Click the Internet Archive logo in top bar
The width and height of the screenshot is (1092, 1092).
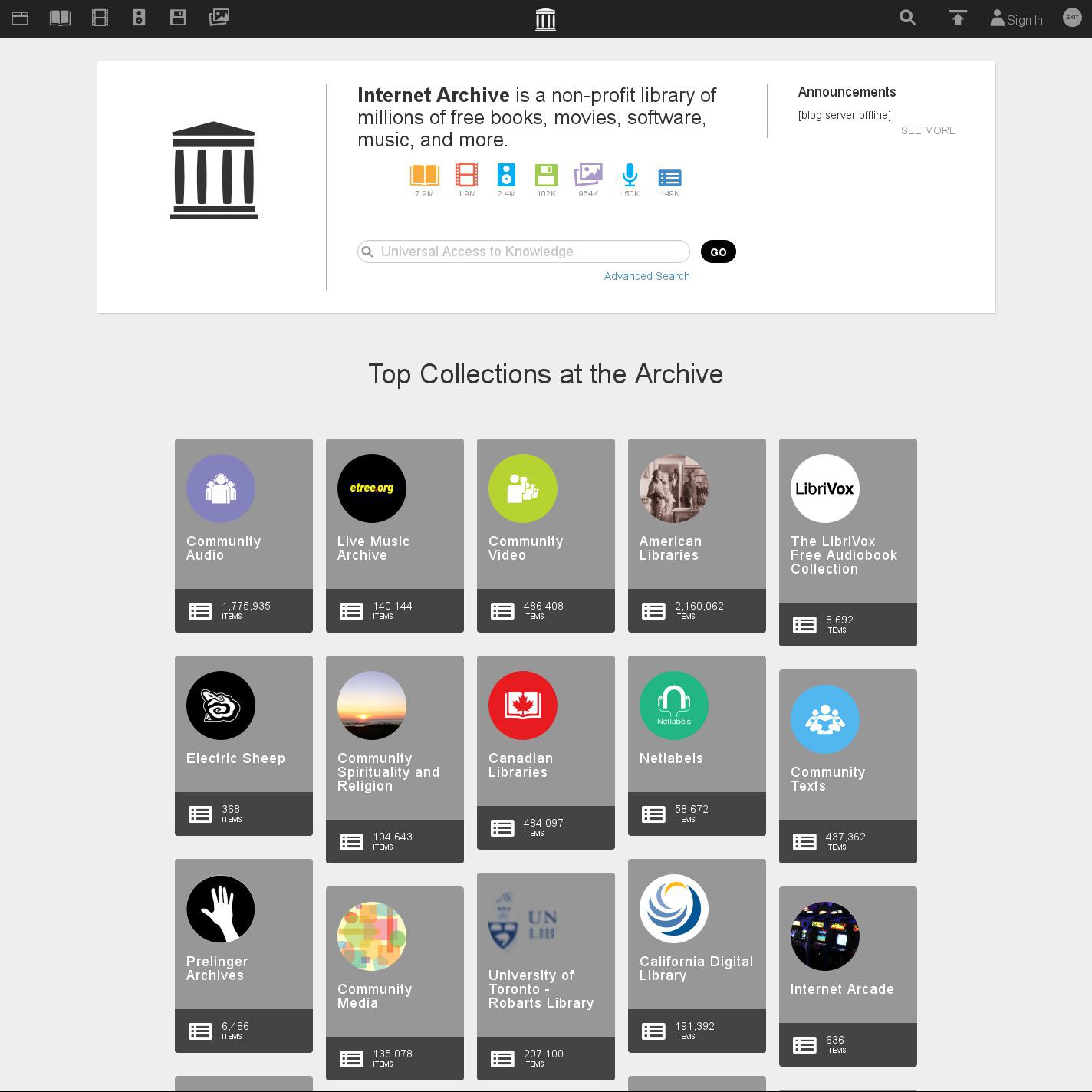(x=545, y=19)
